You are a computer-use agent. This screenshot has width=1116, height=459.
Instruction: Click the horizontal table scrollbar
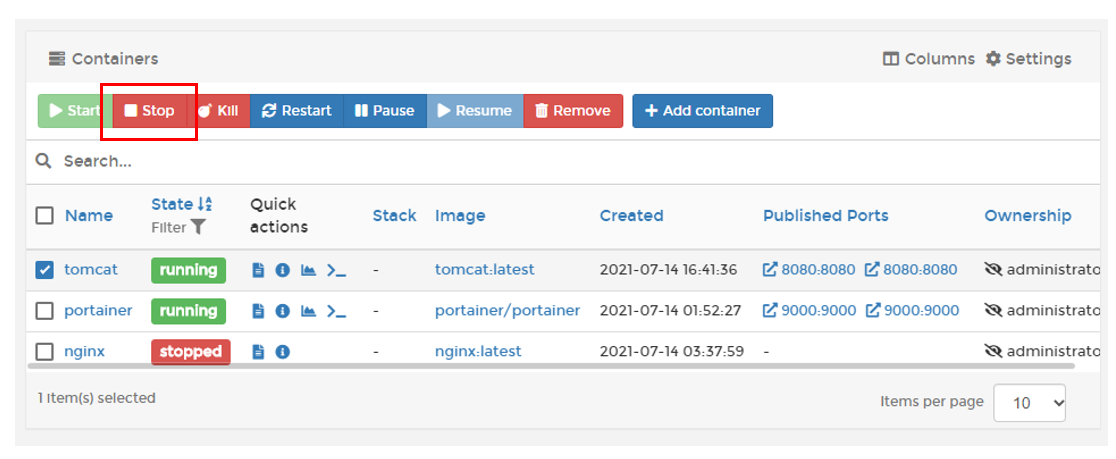551,366
